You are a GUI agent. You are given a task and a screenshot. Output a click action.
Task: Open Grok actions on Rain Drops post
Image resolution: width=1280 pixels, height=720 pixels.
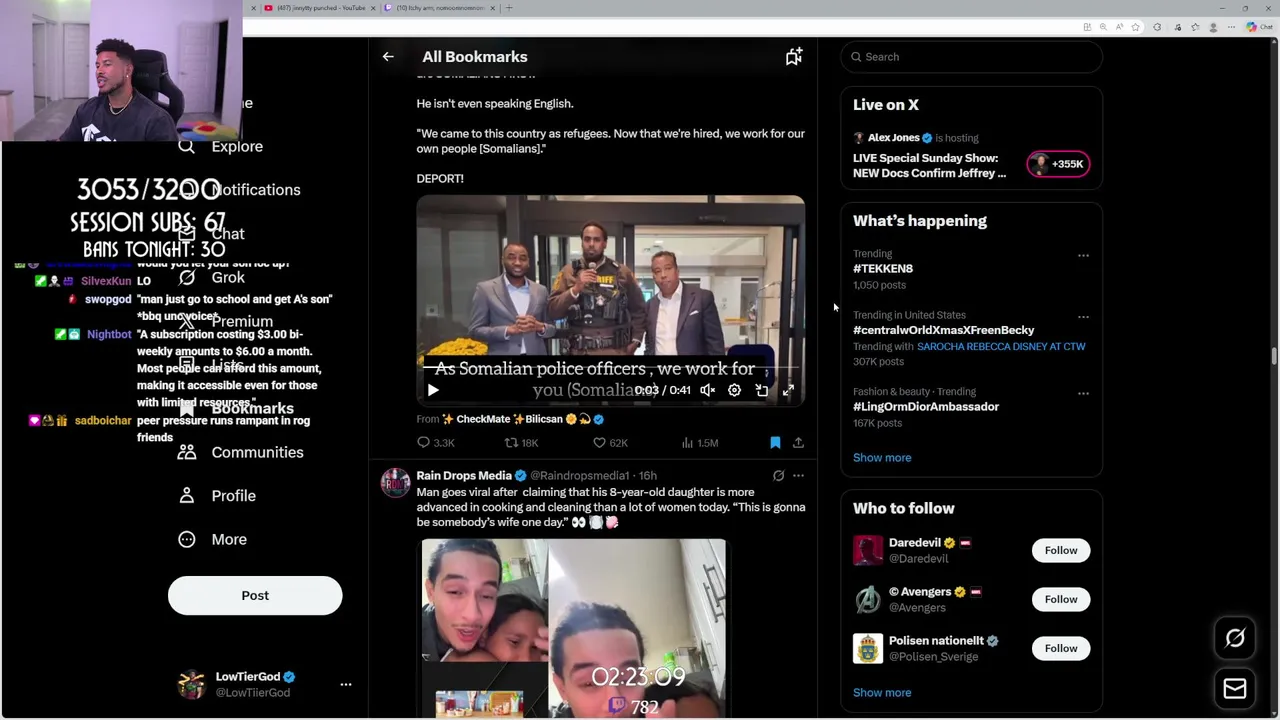click(x=778, y=476)
